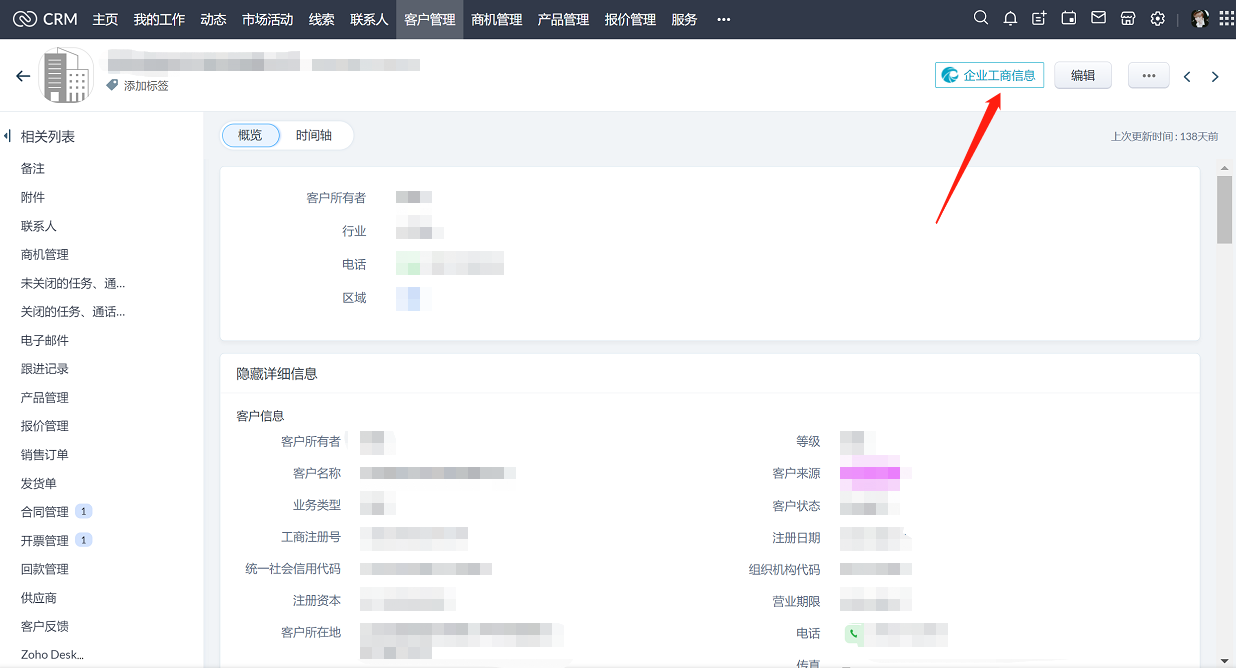Select 商机管理 in related list sidebar
This screenshot has width=1236, height=668.
coord(45,254)
